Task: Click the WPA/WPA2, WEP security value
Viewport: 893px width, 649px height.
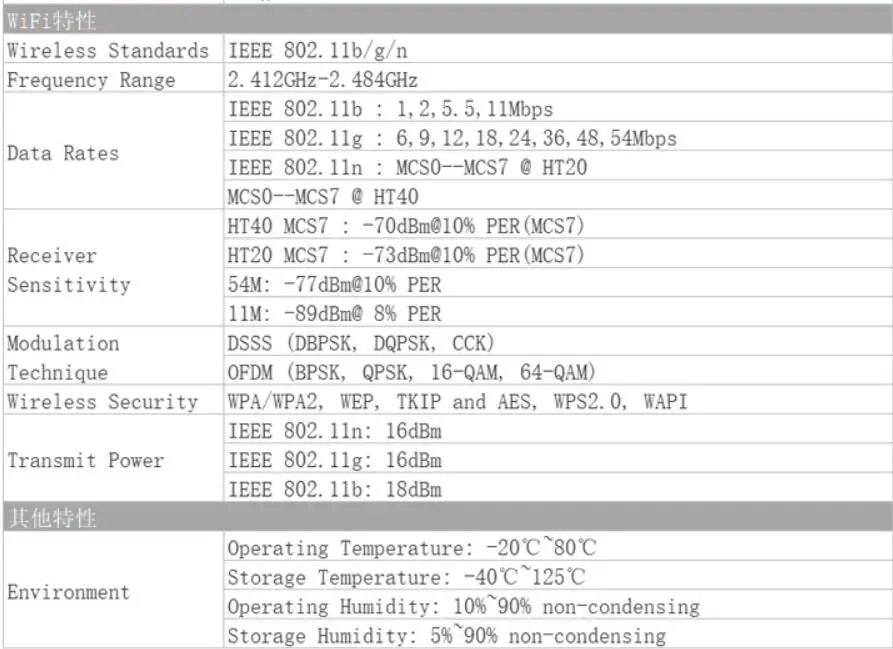Action: click(x=458, y=402)
